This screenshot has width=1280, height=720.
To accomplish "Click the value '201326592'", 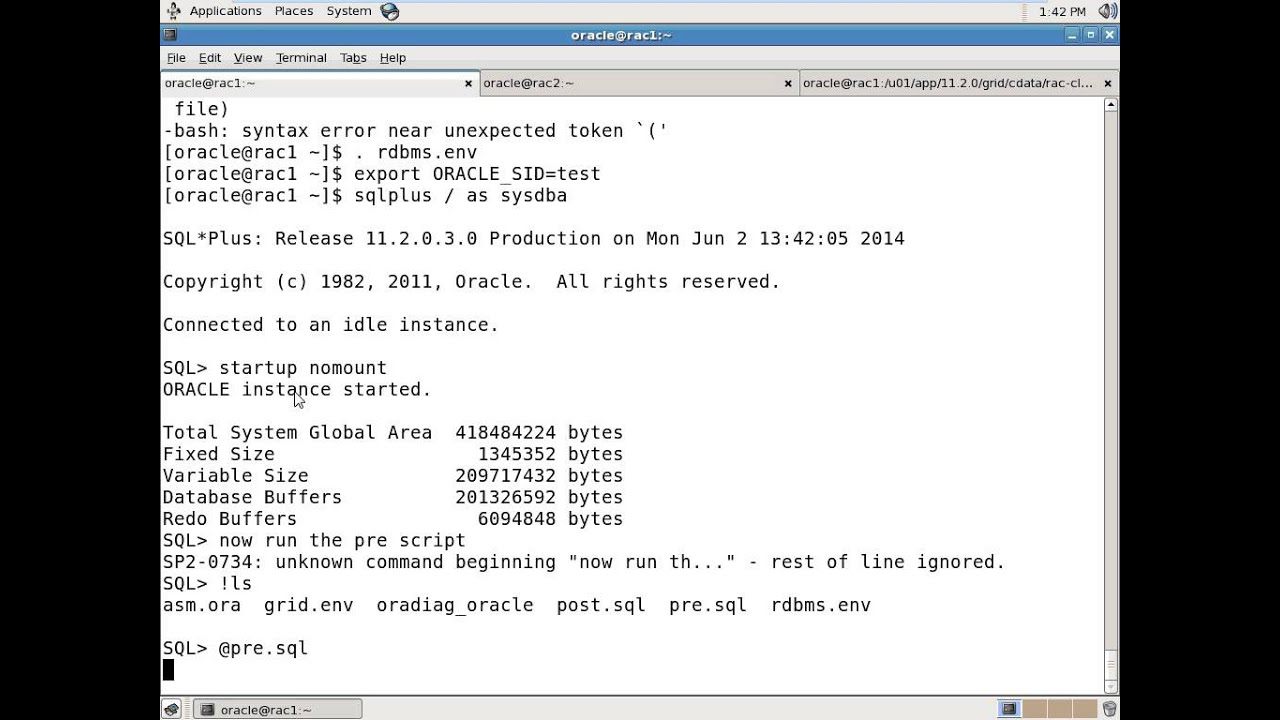I will pos(505,497).
